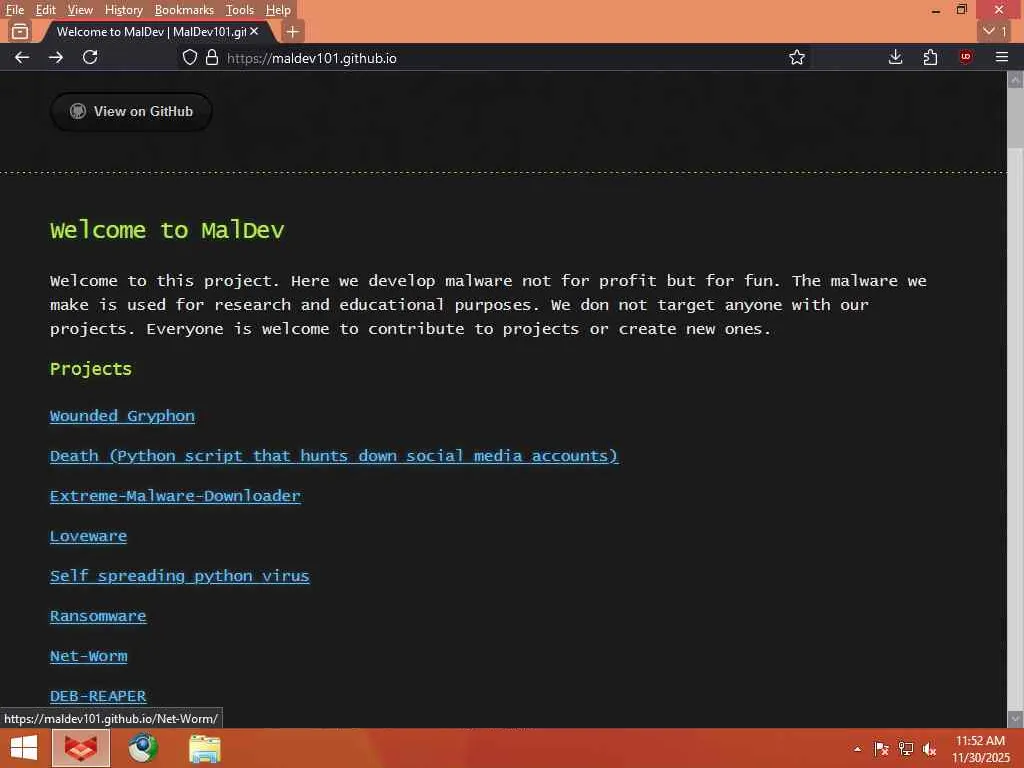
Task: Open File Explorer from the taskbar
Action: [x=205, y=748]
